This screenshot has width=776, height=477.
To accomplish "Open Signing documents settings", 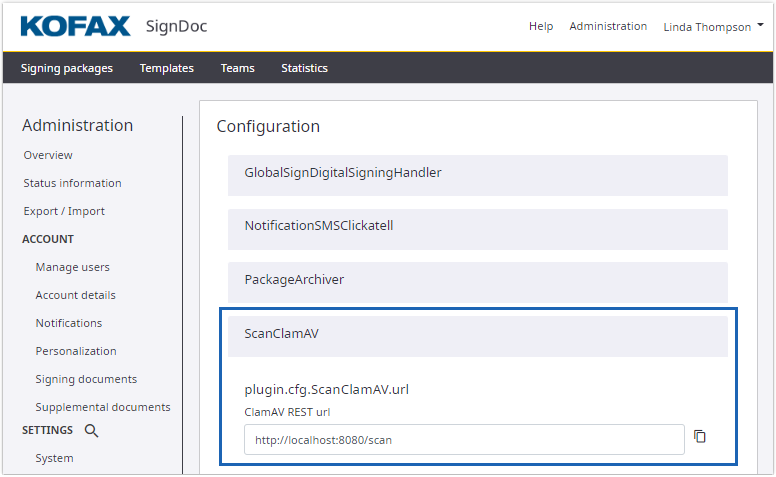I will [x=86, y=379].
